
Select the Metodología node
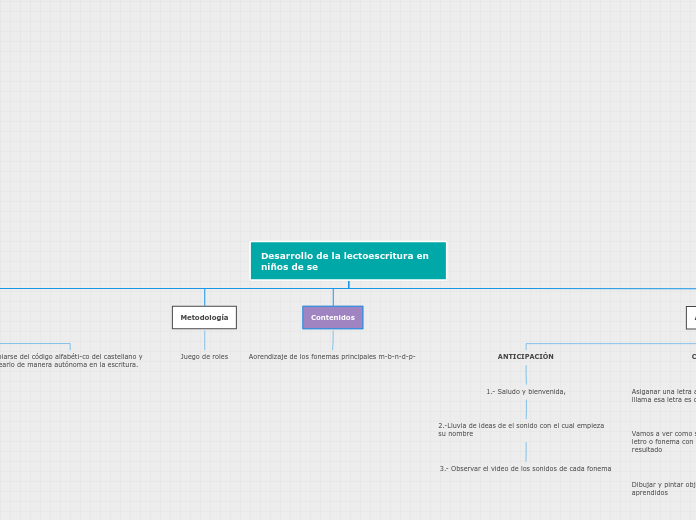[204, 318]
